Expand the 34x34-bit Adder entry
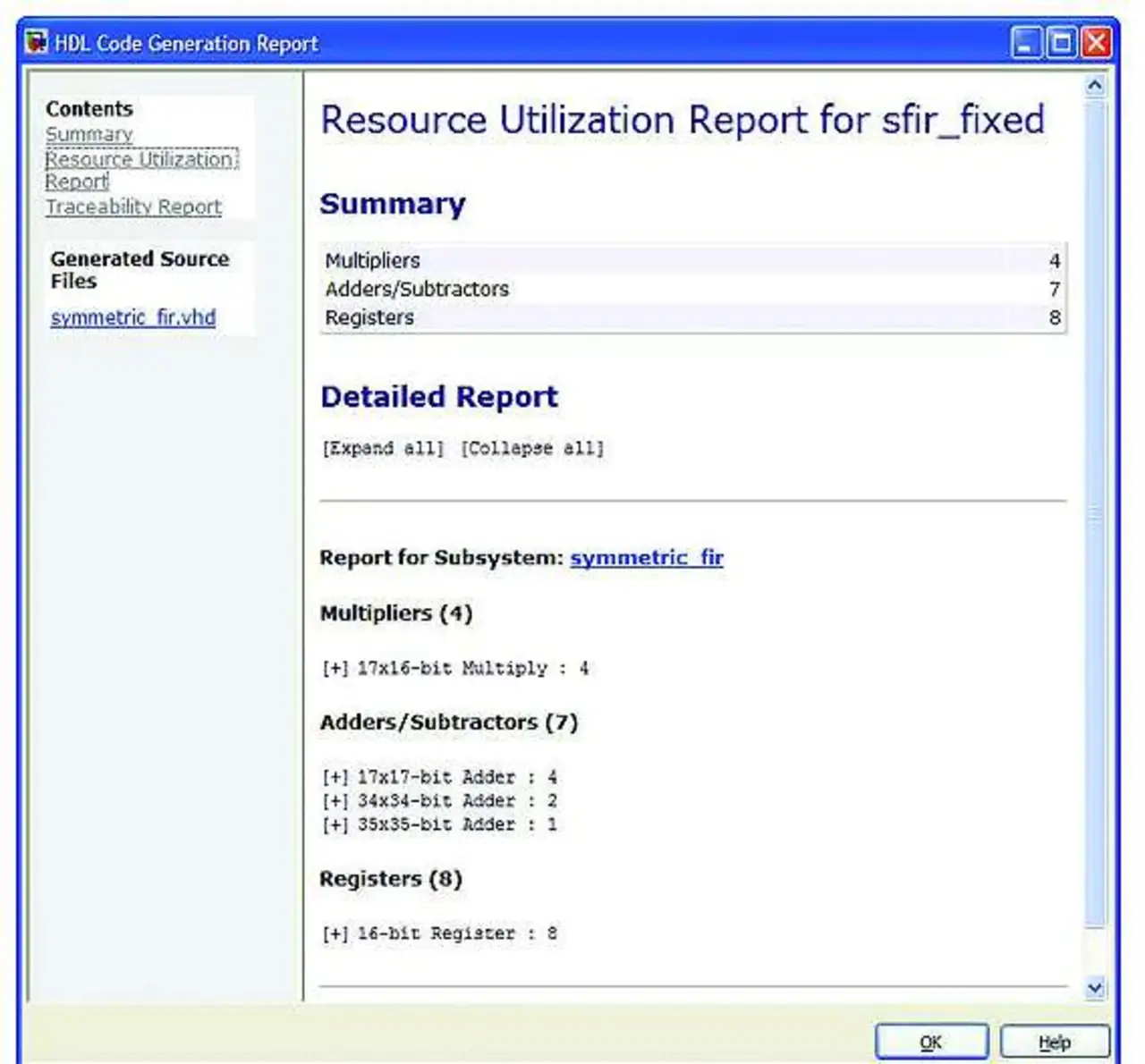1145x1064 pixels. [x=335, y=800]
